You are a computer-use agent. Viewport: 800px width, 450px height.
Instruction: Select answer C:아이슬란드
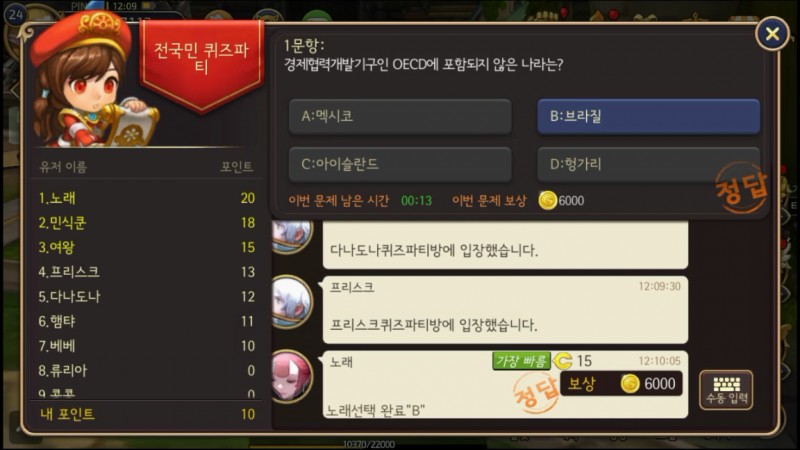tap(400, 164)
